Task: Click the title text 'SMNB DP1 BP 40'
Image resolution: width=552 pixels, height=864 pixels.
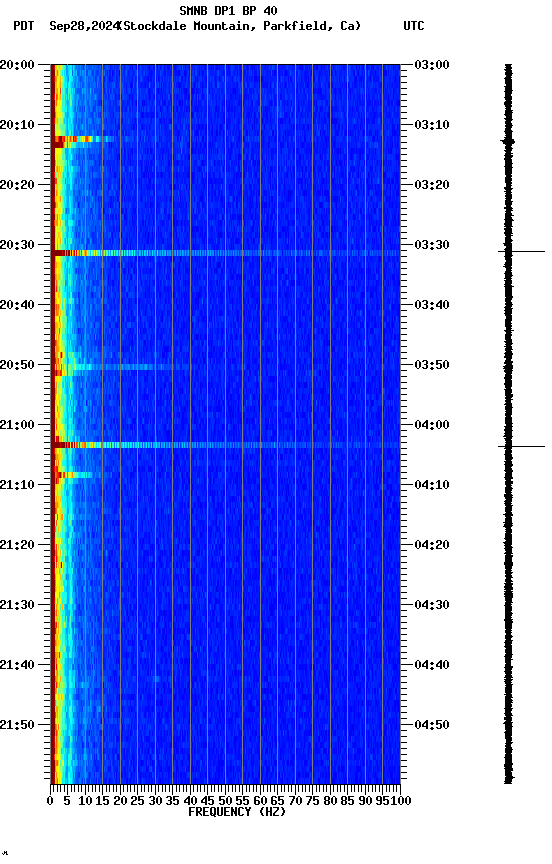Action: pyautogui.click(x=228, y=10)
